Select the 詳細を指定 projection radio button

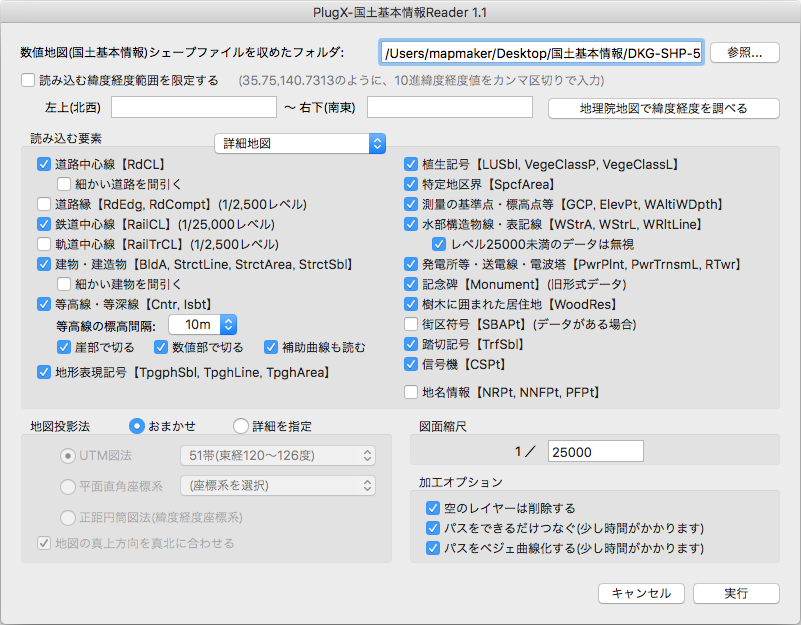(238, 426)
